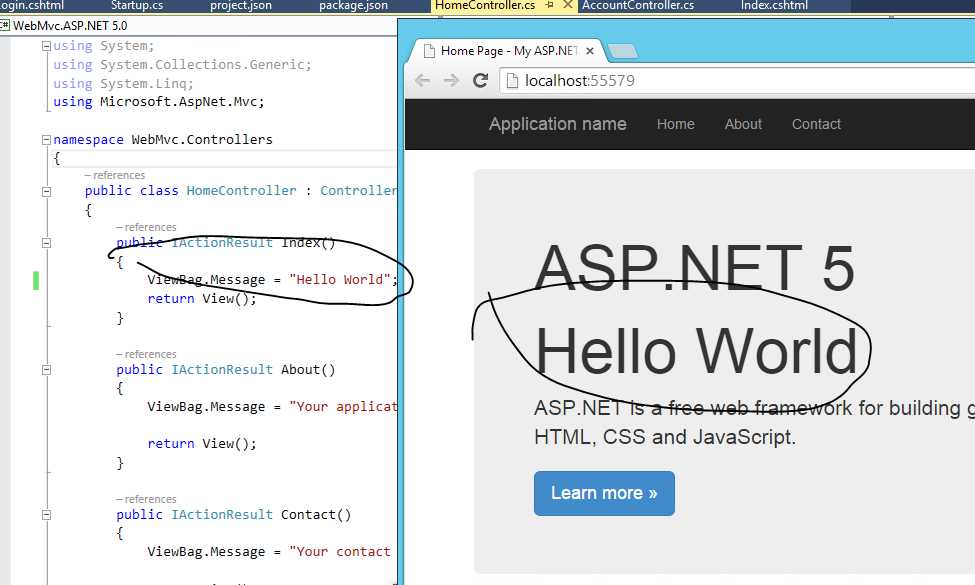Show references above About() method

[x=146, y=354]
